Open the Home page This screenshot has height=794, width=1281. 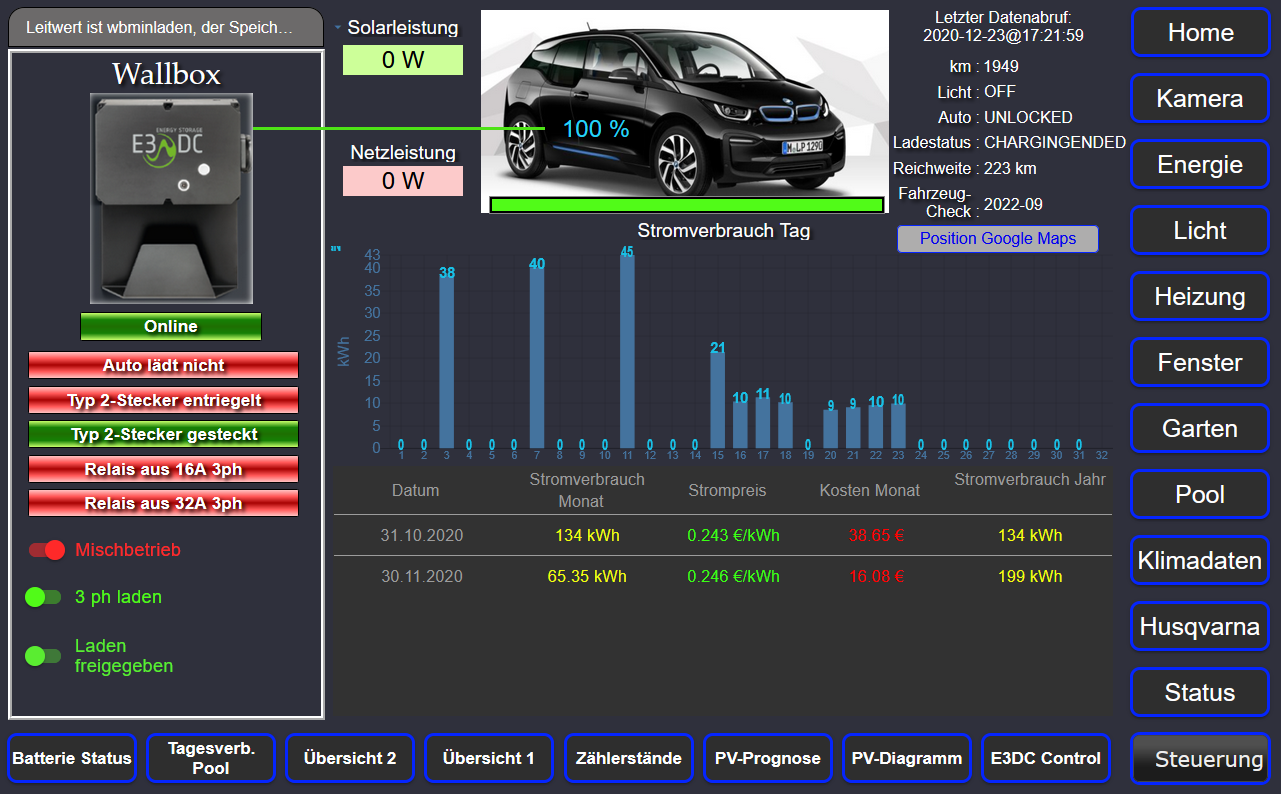(1200, 32)
